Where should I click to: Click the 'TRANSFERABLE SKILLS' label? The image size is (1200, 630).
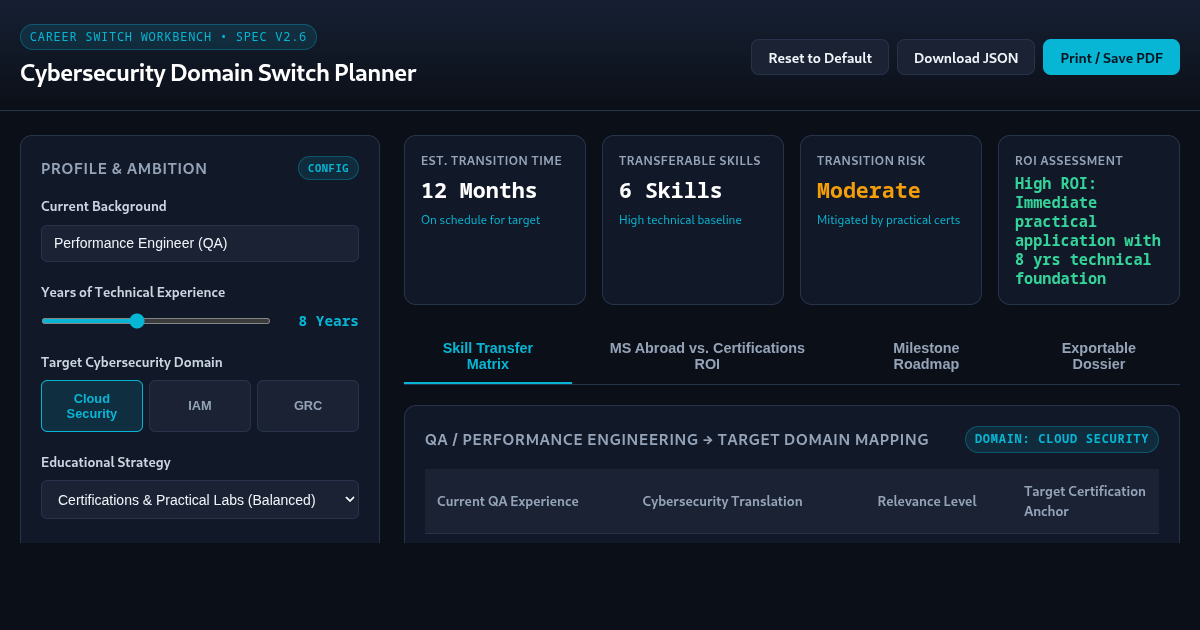pyautogui.click(x=689, y=160)
